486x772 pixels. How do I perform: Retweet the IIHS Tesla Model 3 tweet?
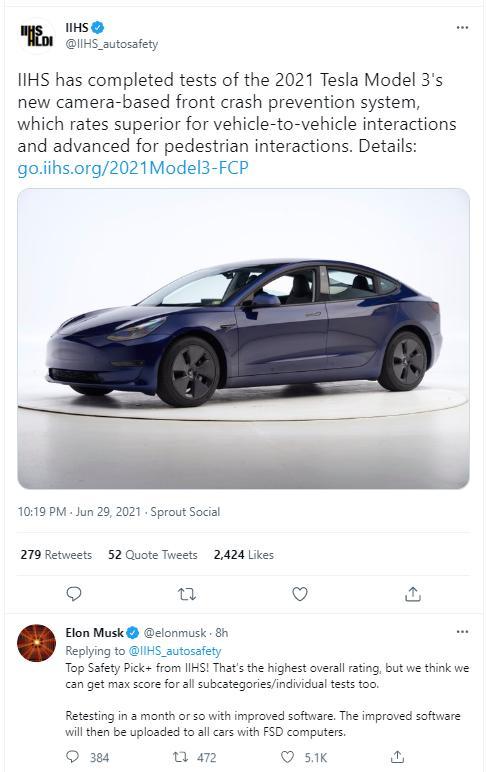click(x=187, y=594)
